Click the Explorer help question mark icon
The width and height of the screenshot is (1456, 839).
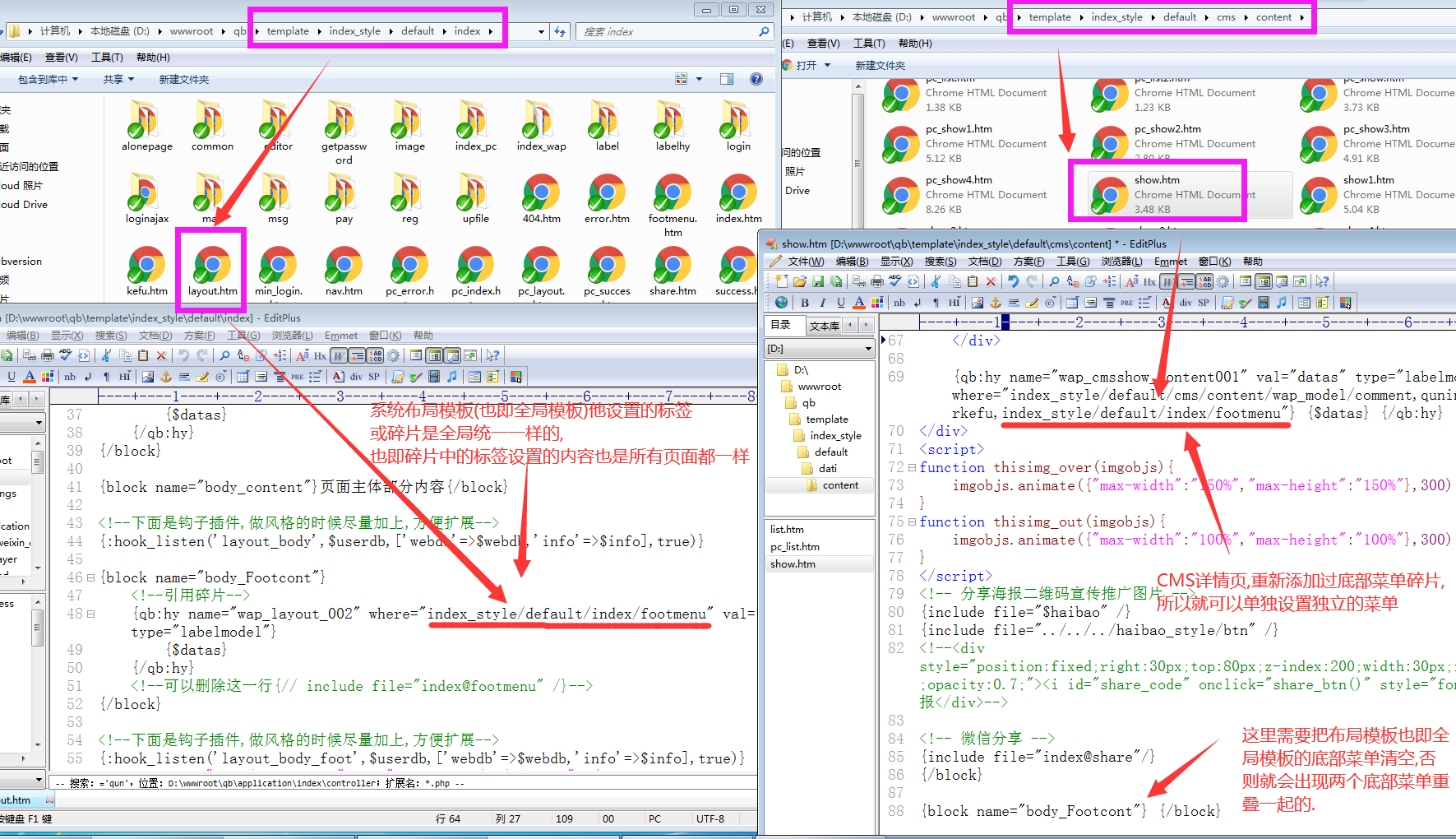coord(756,79)
